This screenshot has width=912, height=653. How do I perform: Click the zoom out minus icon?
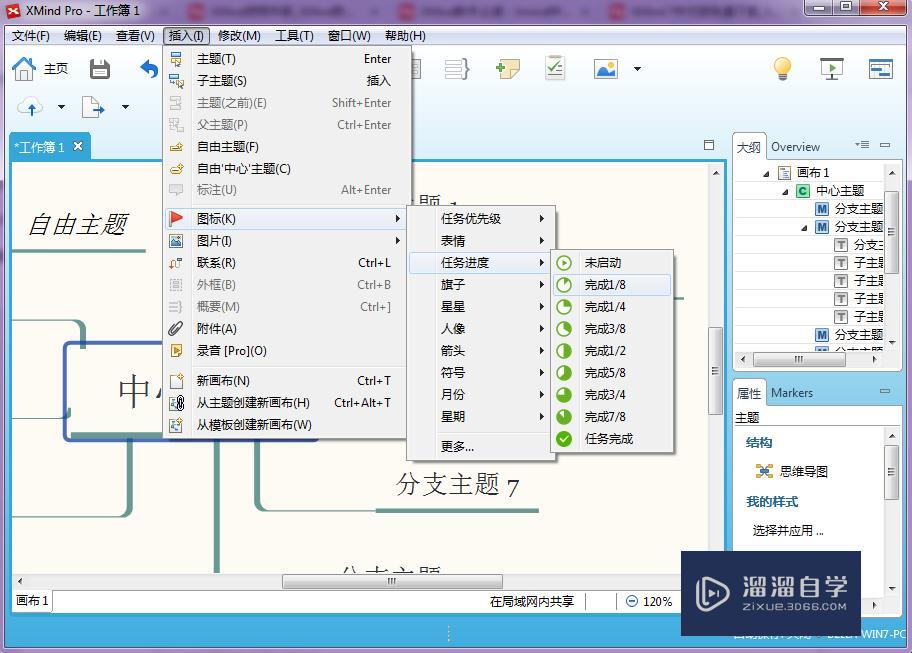632,601
